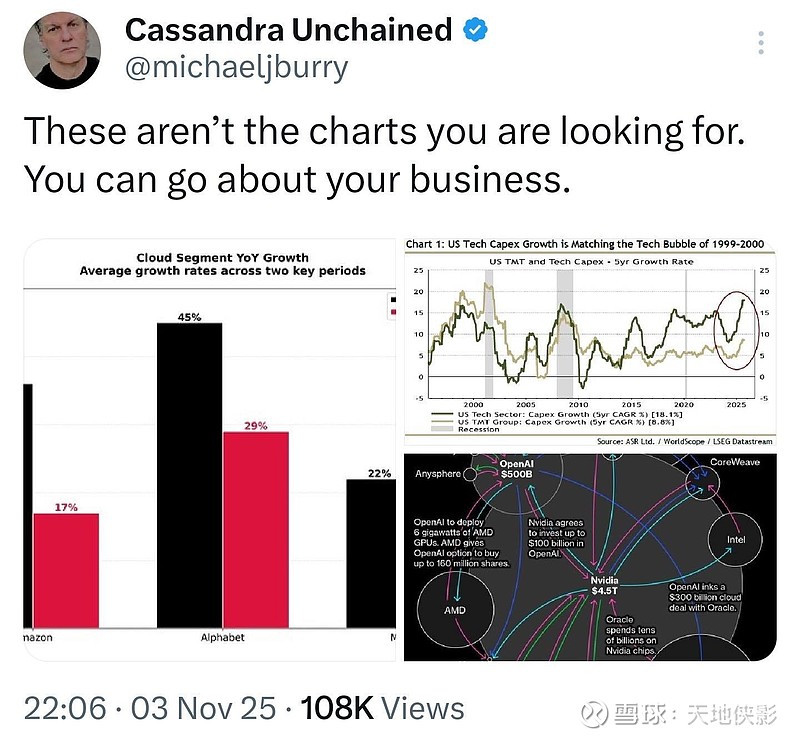Click the 108K Views count

coord(382,708)
